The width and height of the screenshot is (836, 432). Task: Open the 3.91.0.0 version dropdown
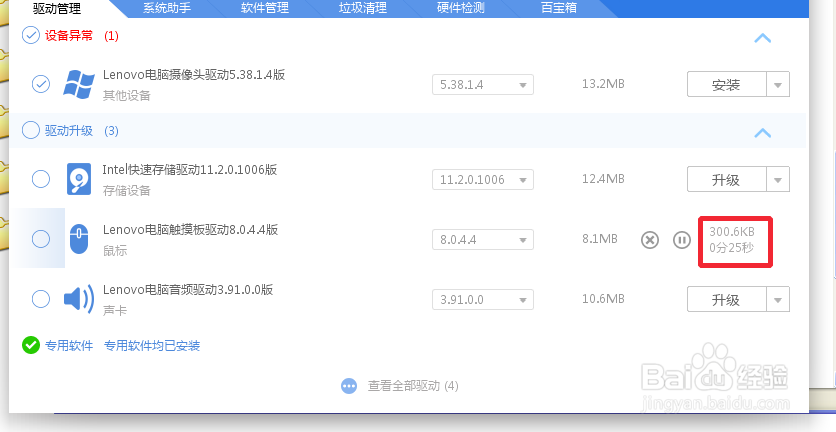[483, 299]
